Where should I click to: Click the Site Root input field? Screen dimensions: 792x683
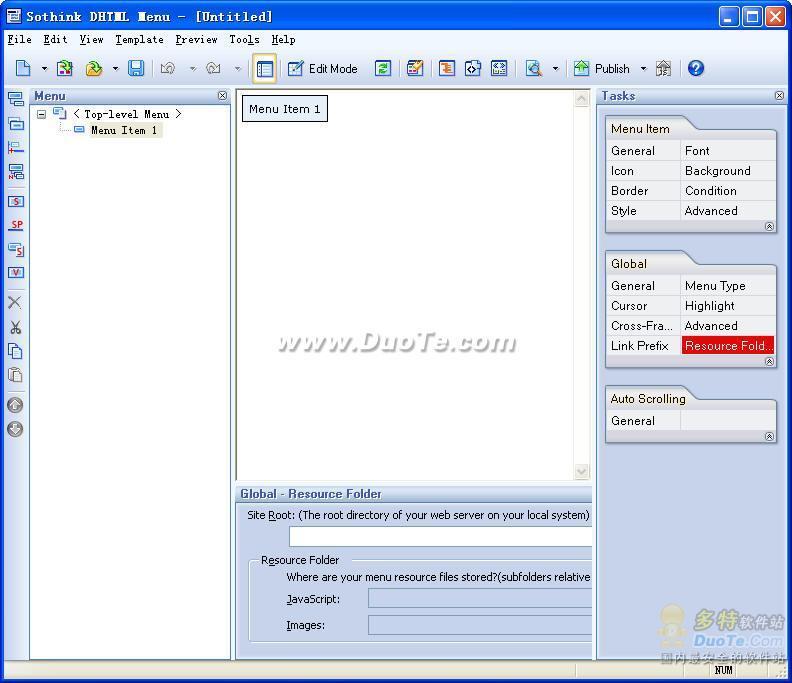pyautogui.click(x=440, y=536)
